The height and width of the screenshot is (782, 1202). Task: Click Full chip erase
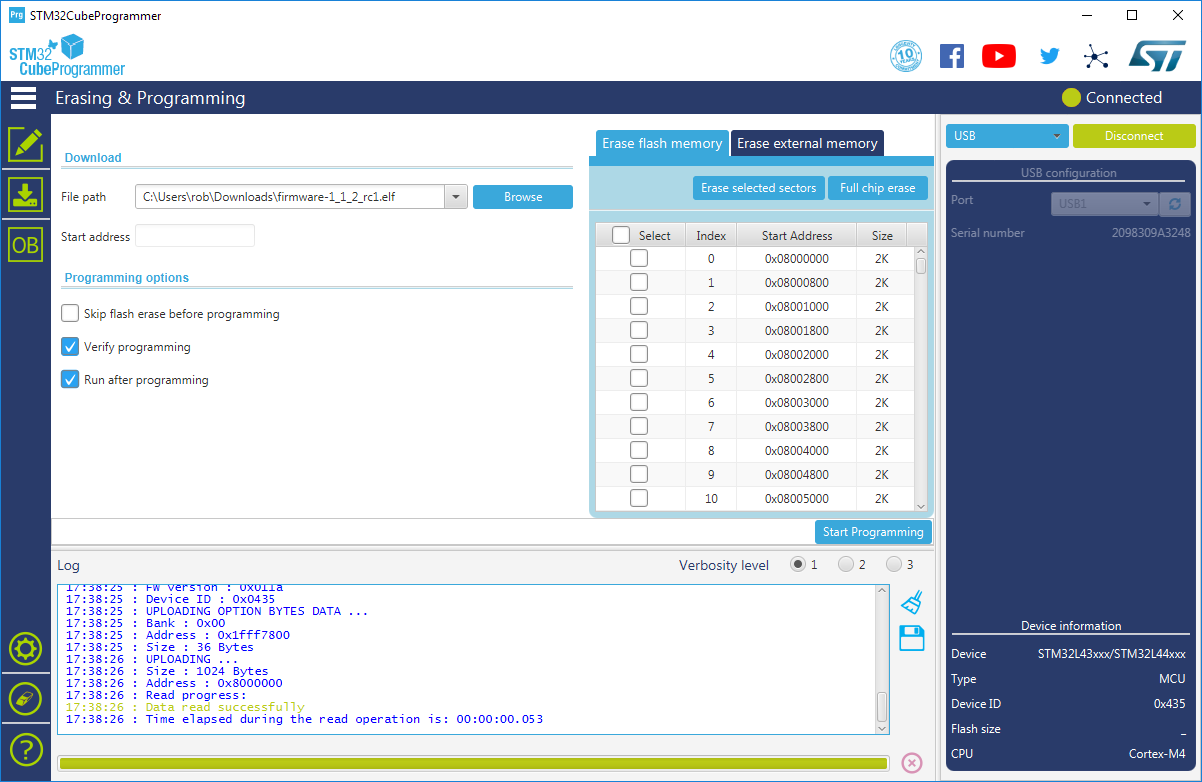click(x=878, y=188)
